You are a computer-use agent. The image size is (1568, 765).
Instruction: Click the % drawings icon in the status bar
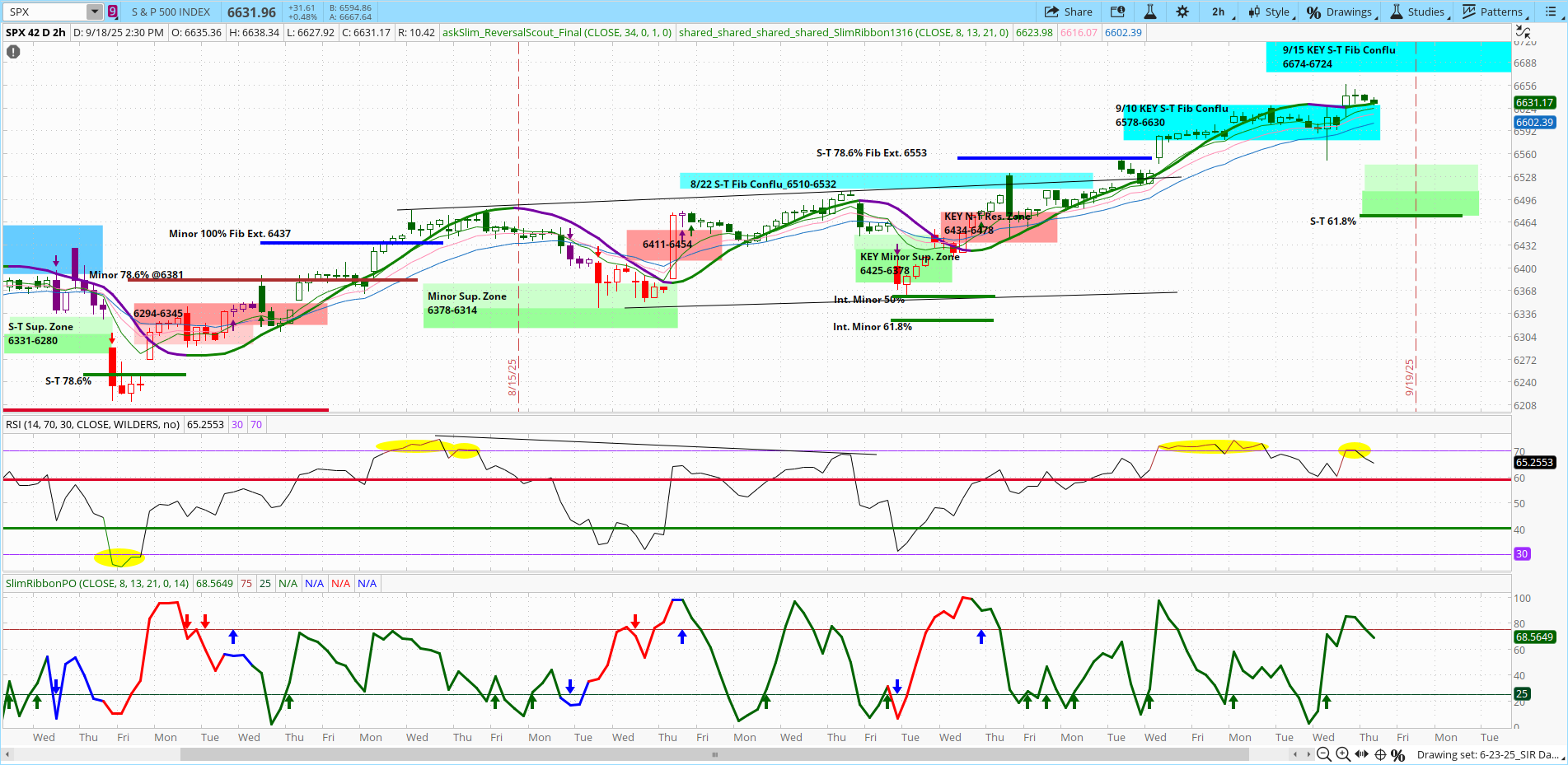coord(1397,754)
